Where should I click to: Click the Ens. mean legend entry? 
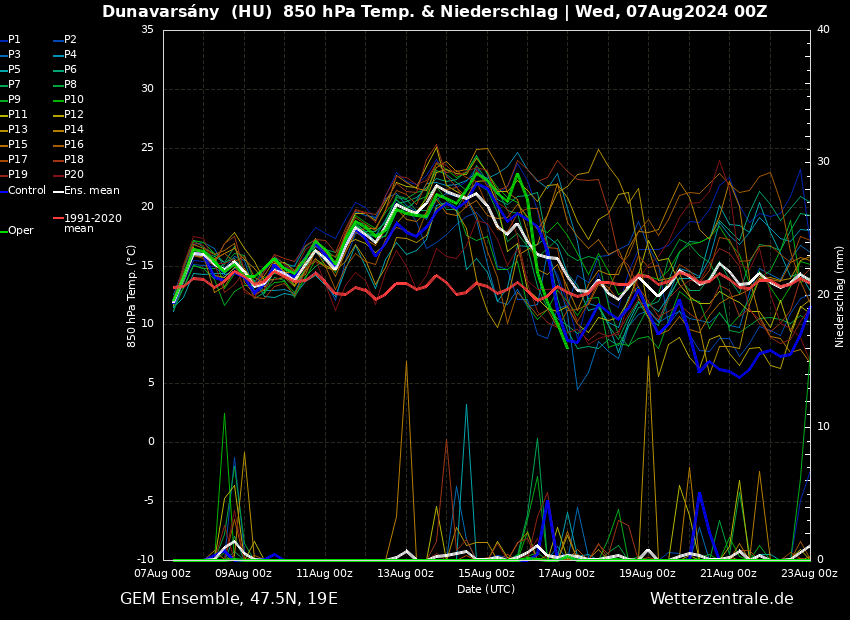pyautogui.click(x=91, y=191)
